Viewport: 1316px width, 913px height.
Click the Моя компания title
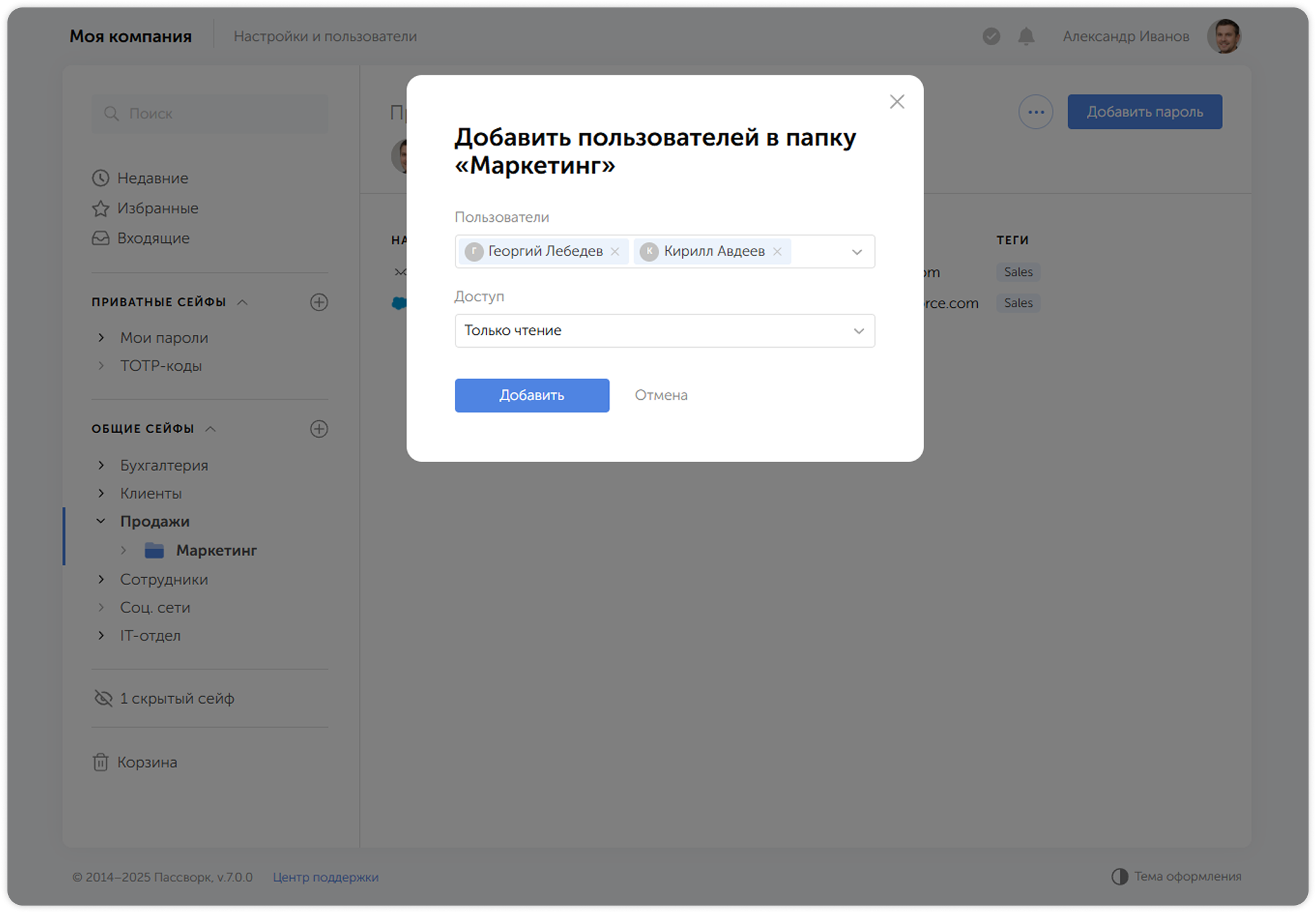click(x=130, y=37)
